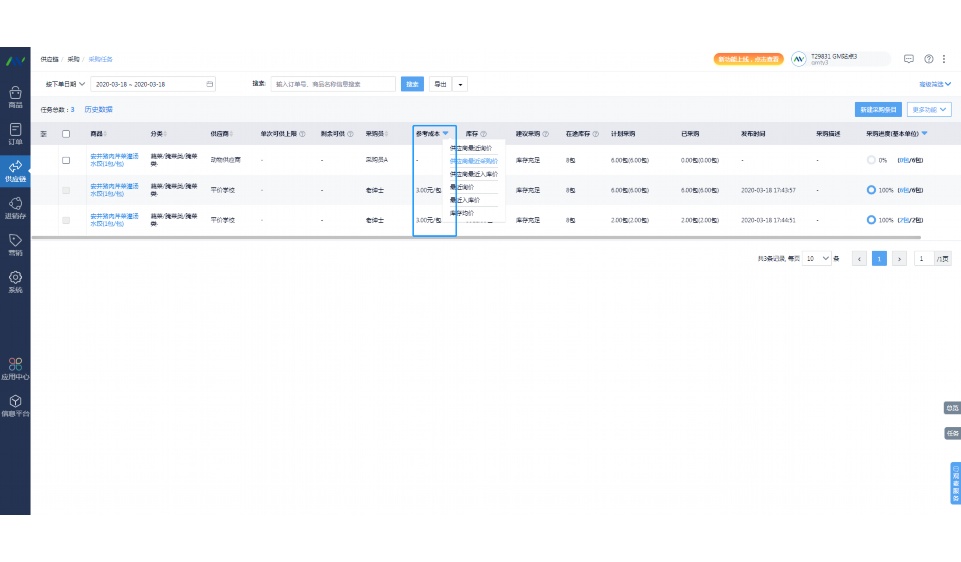The image size is (961, 562).
Task: Expand the 按下单日期 date type dropdown
Action: [66, 84]
